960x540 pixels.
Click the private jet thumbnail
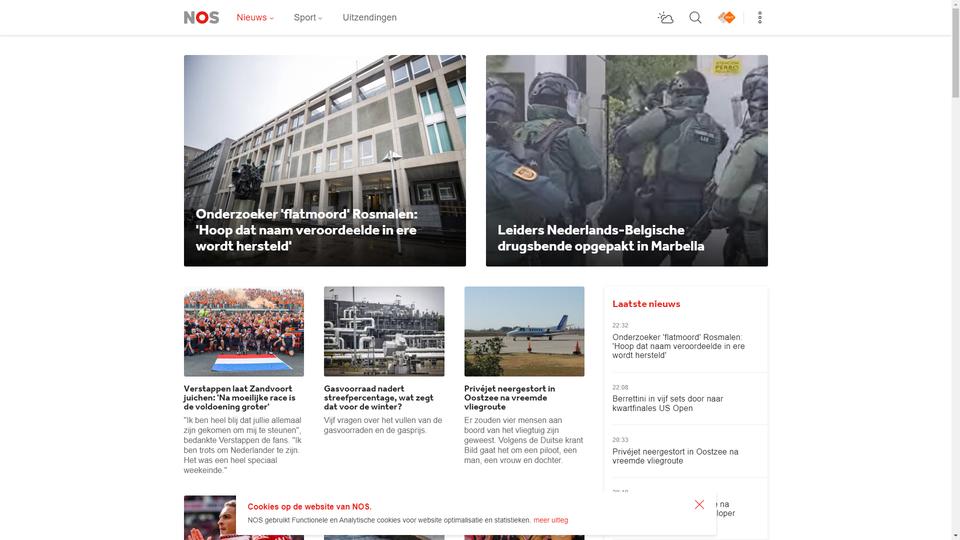coord(524,331)
